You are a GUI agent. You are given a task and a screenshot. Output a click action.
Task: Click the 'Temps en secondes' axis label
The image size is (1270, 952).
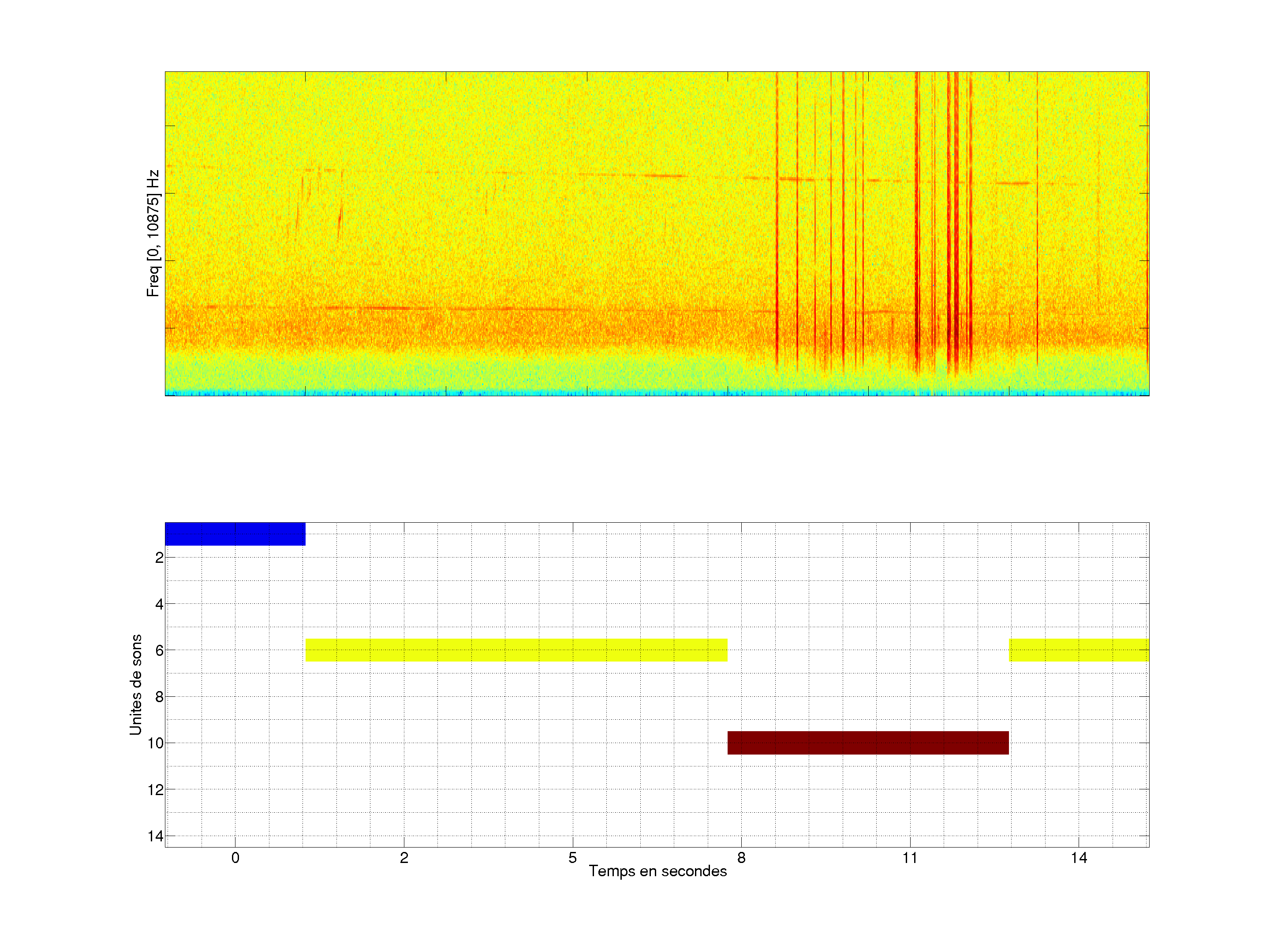tap(657, 871)
